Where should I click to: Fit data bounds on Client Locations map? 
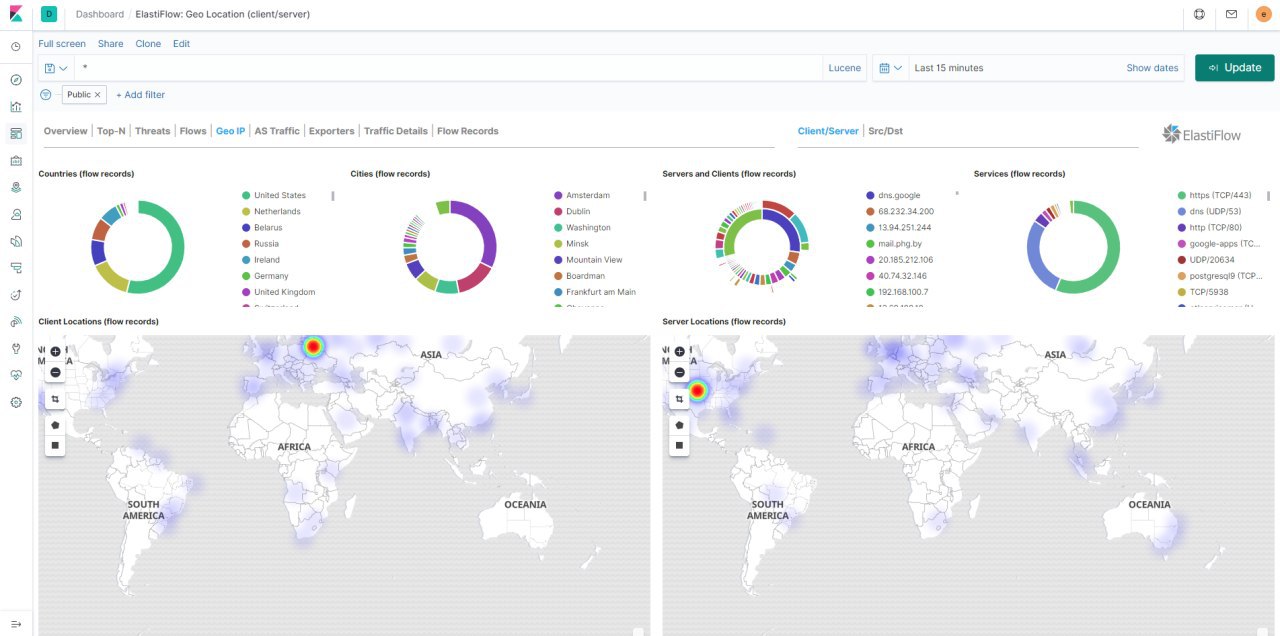55,399
